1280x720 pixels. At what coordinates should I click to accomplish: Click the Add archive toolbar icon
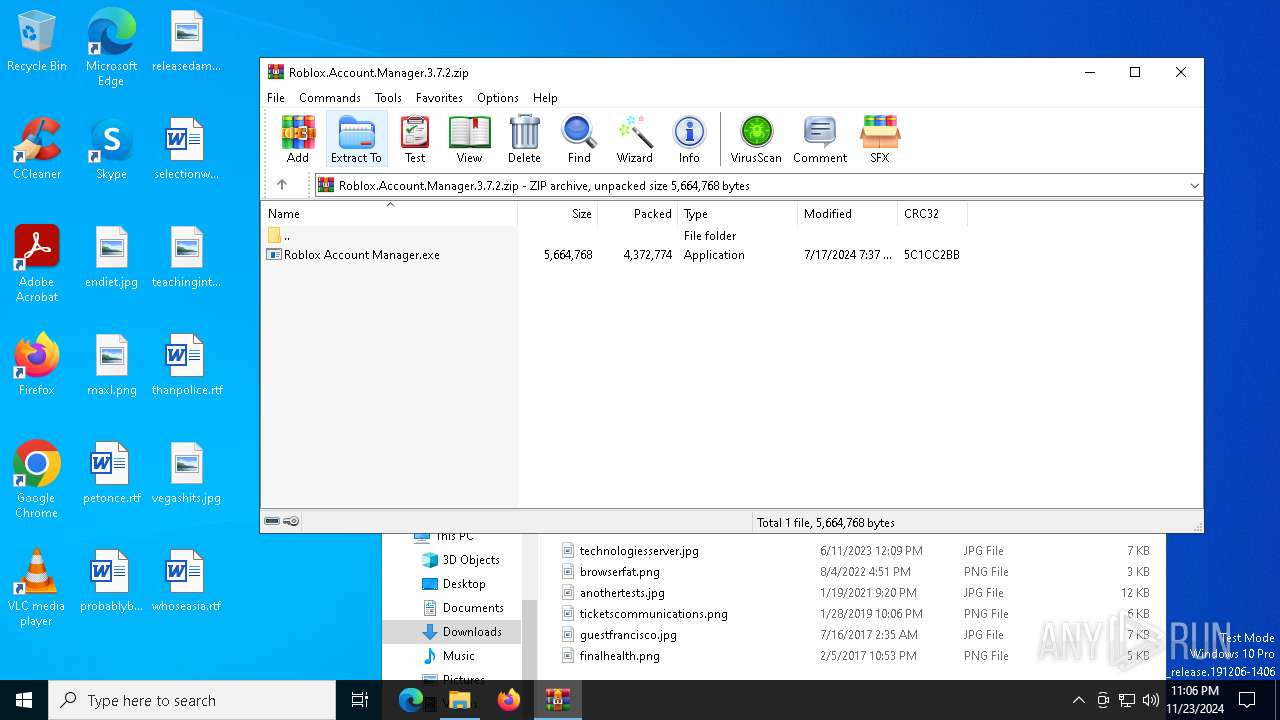298,139
